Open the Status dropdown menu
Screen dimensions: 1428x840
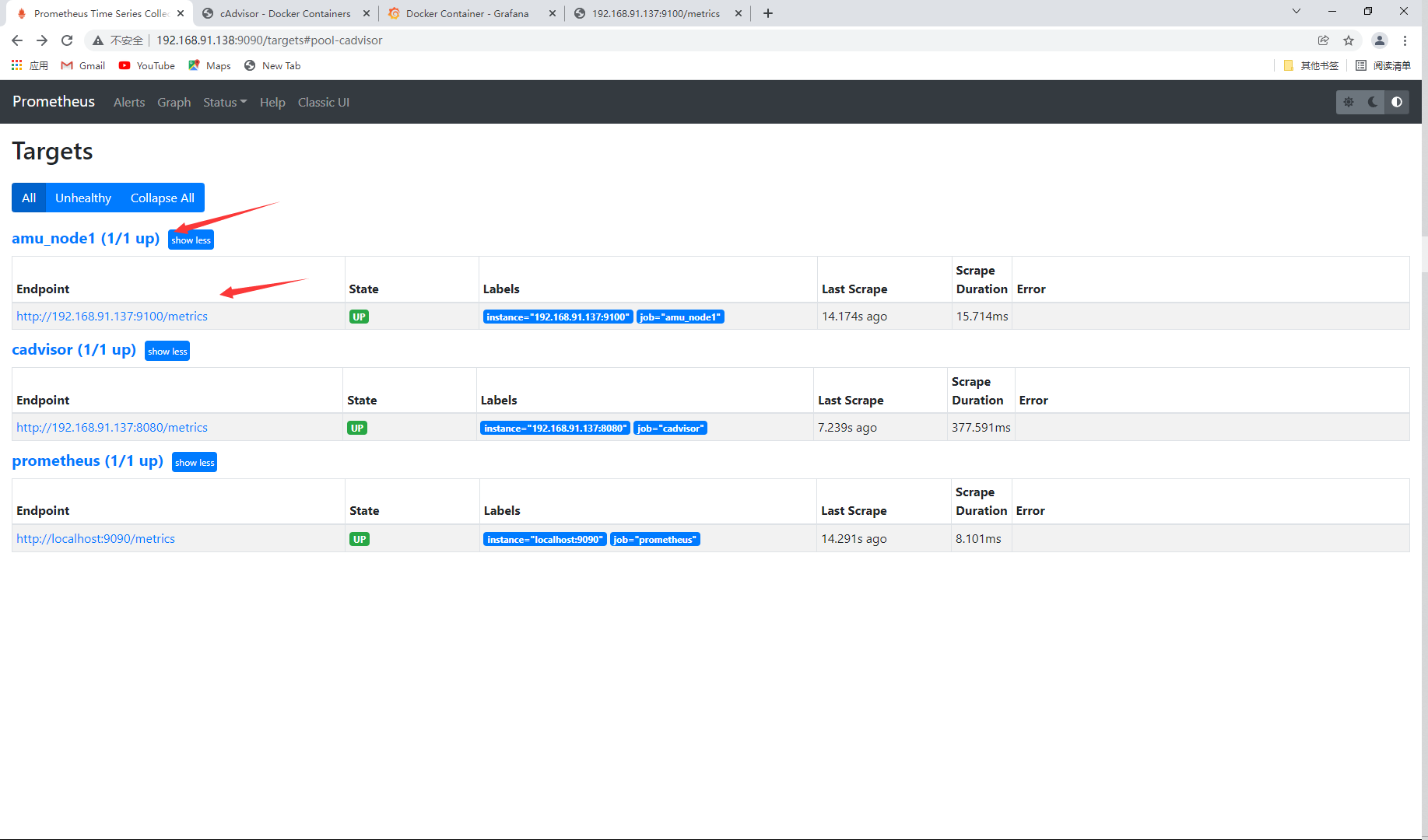tap(225, 102)
